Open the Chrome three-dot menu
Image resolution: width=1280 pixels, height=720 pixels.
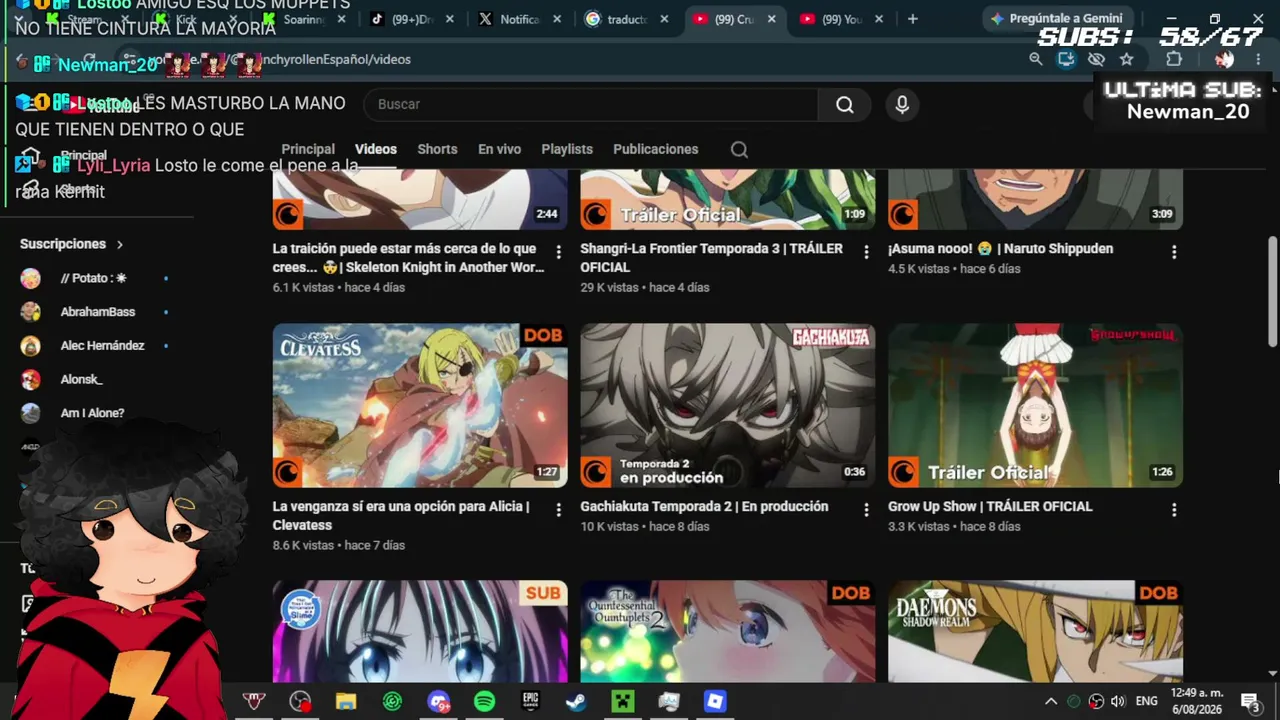[x=1258, y=59]
